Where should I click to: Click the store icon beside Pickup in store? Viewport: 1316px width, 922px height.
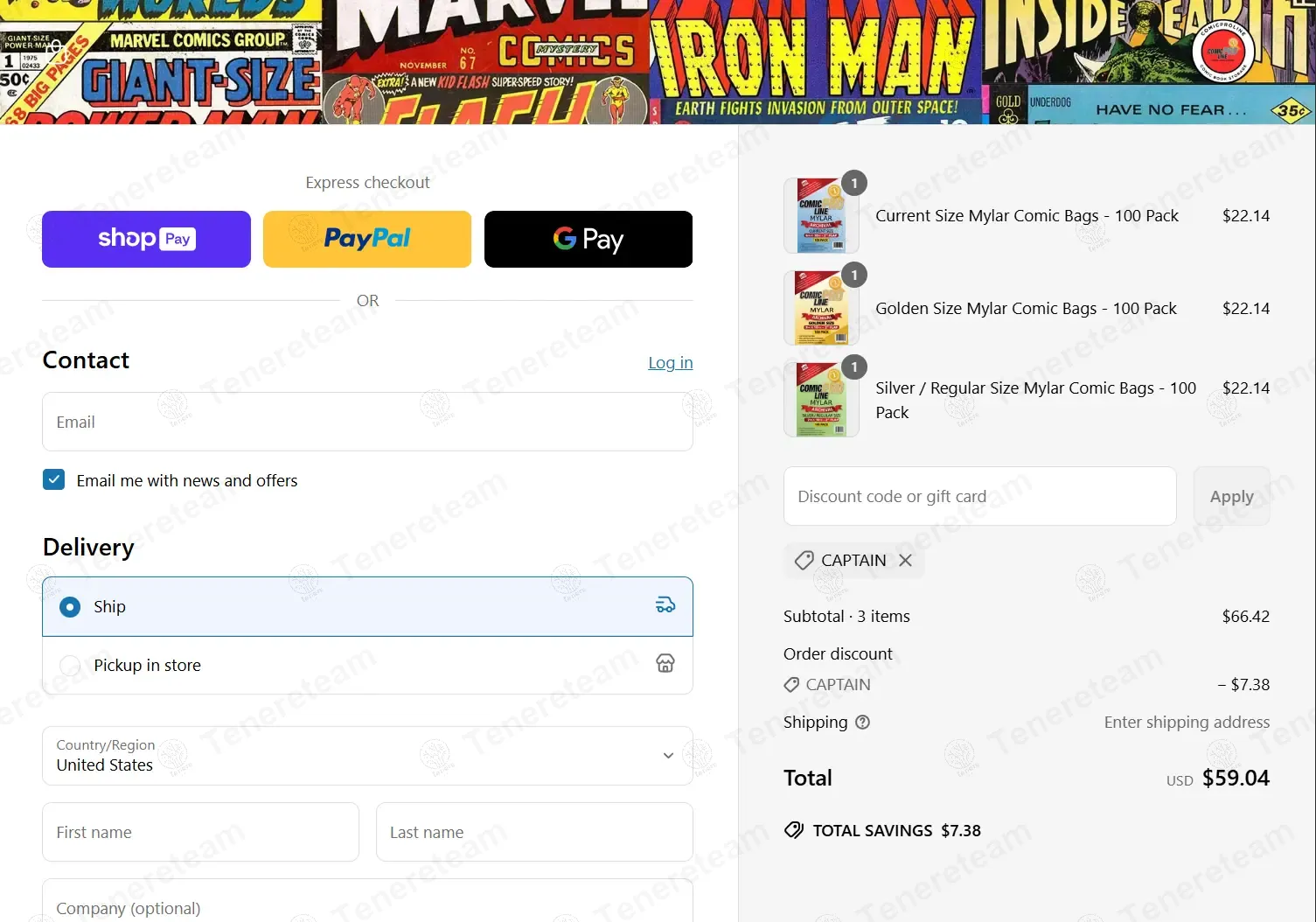(x=665, y=664)
